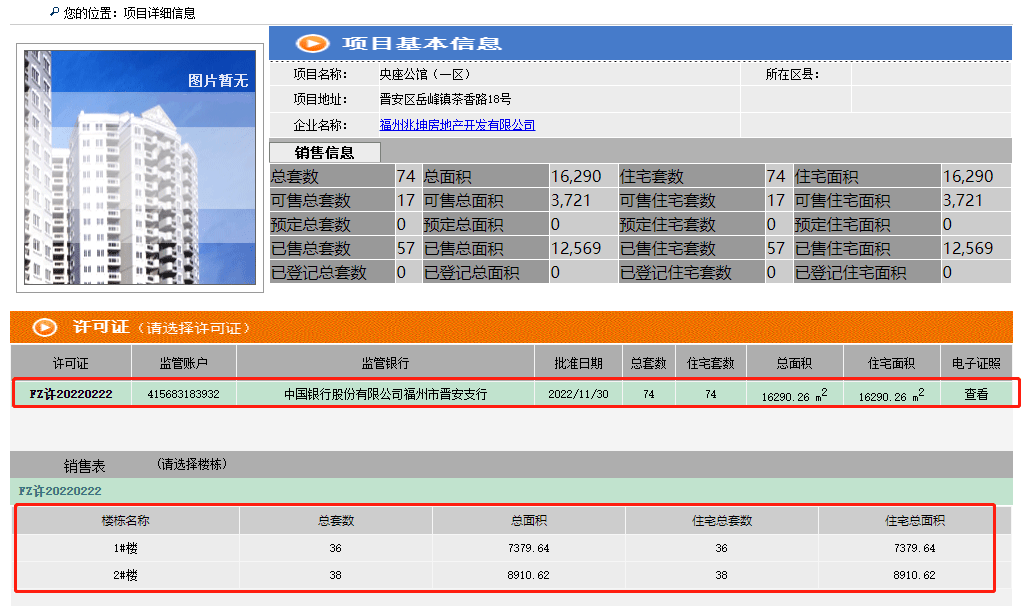Click the 项目详细信息 breadcrumb text

click(x=160, y=13)
